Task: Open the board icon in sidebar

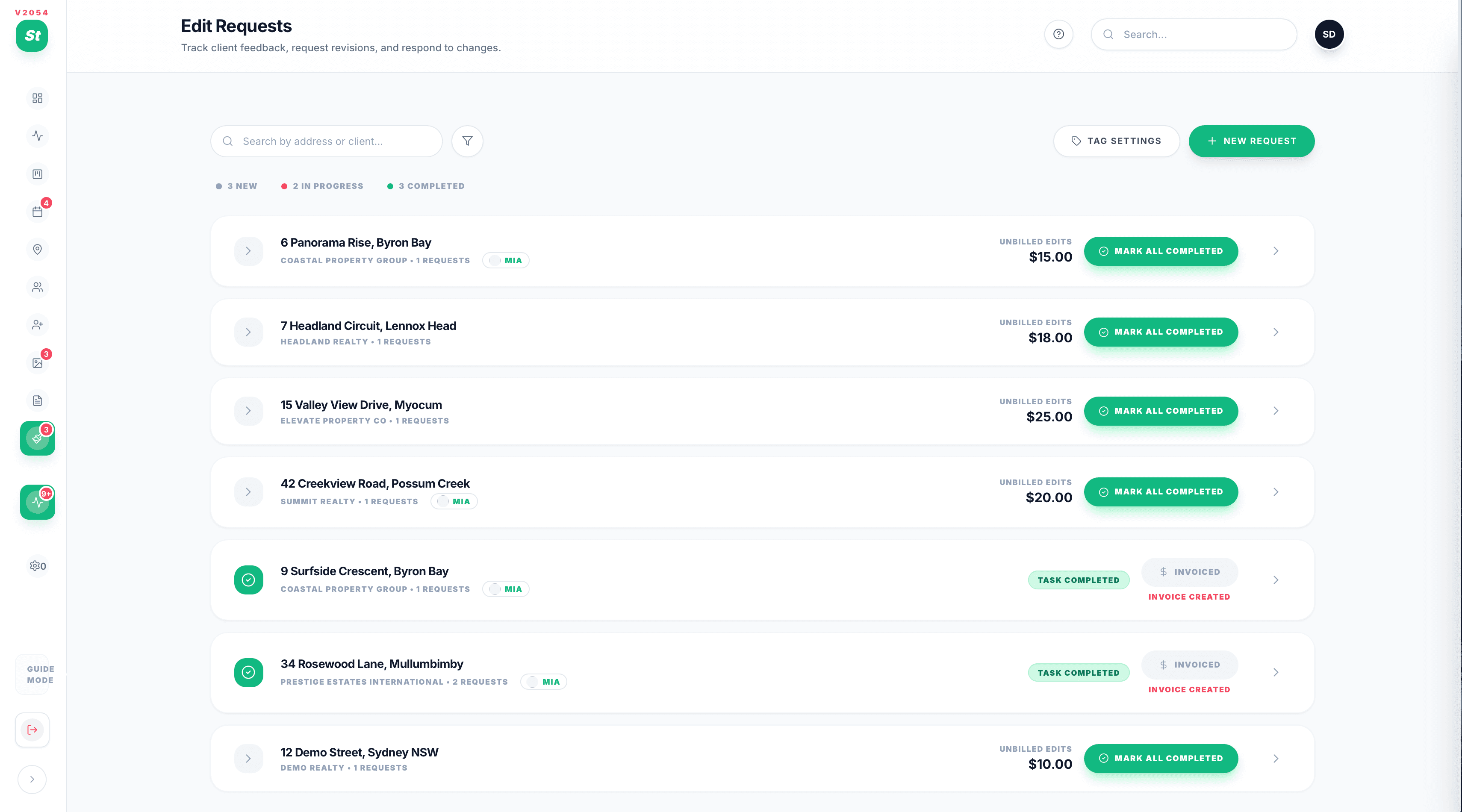Action: [x=38, y=174]
